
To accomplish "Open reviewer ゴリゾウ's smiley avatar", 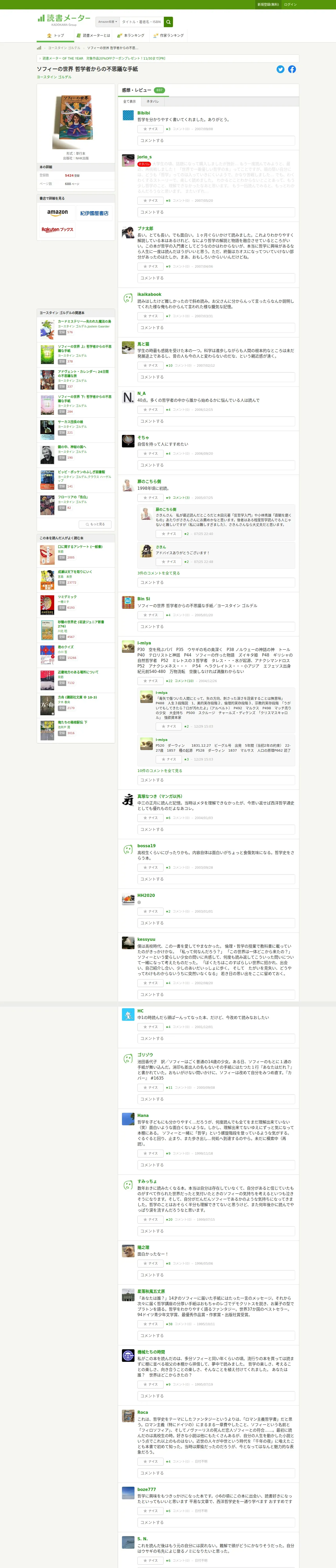I will click(x=128, y=1058).
